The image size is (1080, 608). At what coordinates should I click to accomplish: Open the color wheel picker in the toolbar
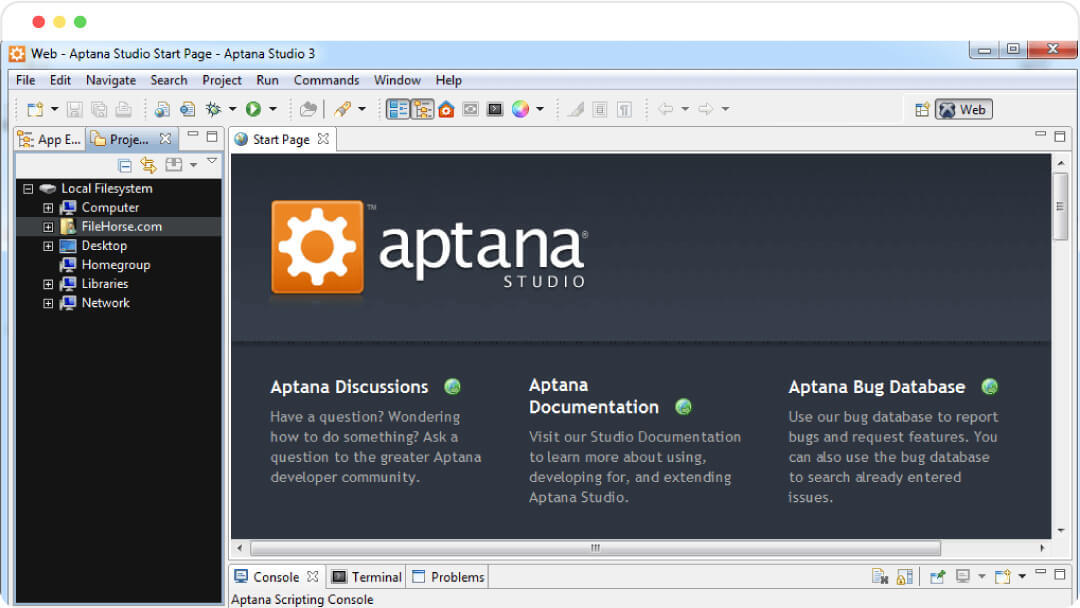(x=521, y=110)
